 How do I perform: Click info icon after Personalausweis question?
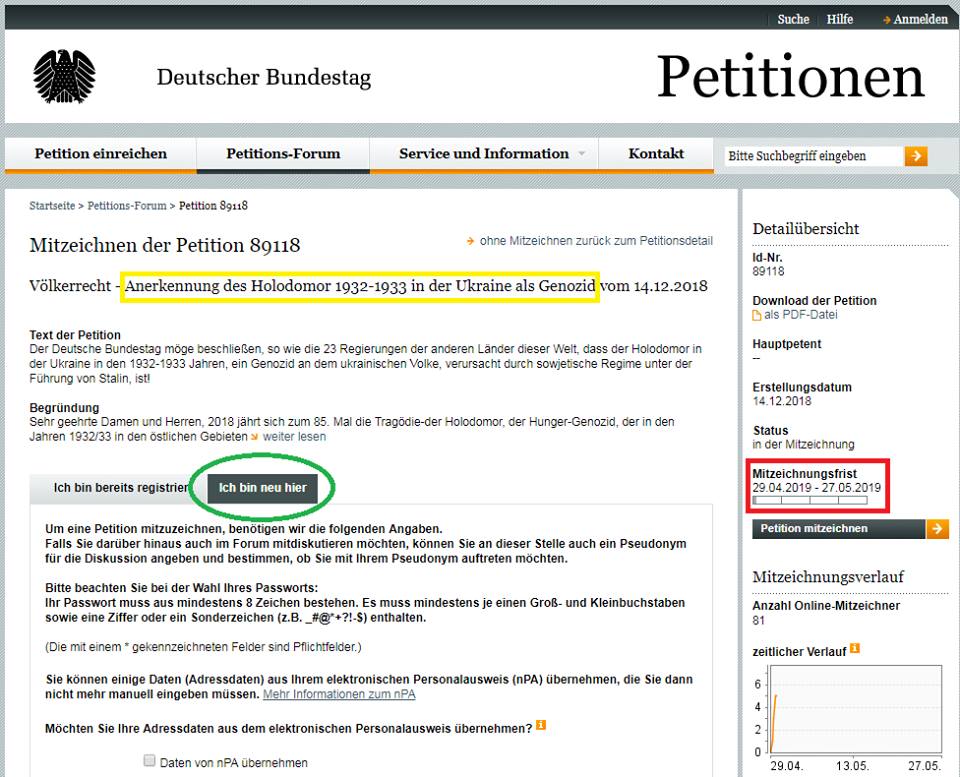coord(541,726)
